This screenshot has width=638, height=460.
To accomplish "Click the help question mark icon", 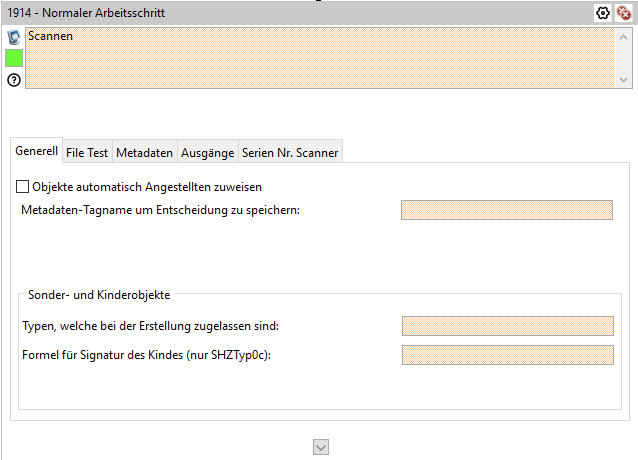I will 14,80.
